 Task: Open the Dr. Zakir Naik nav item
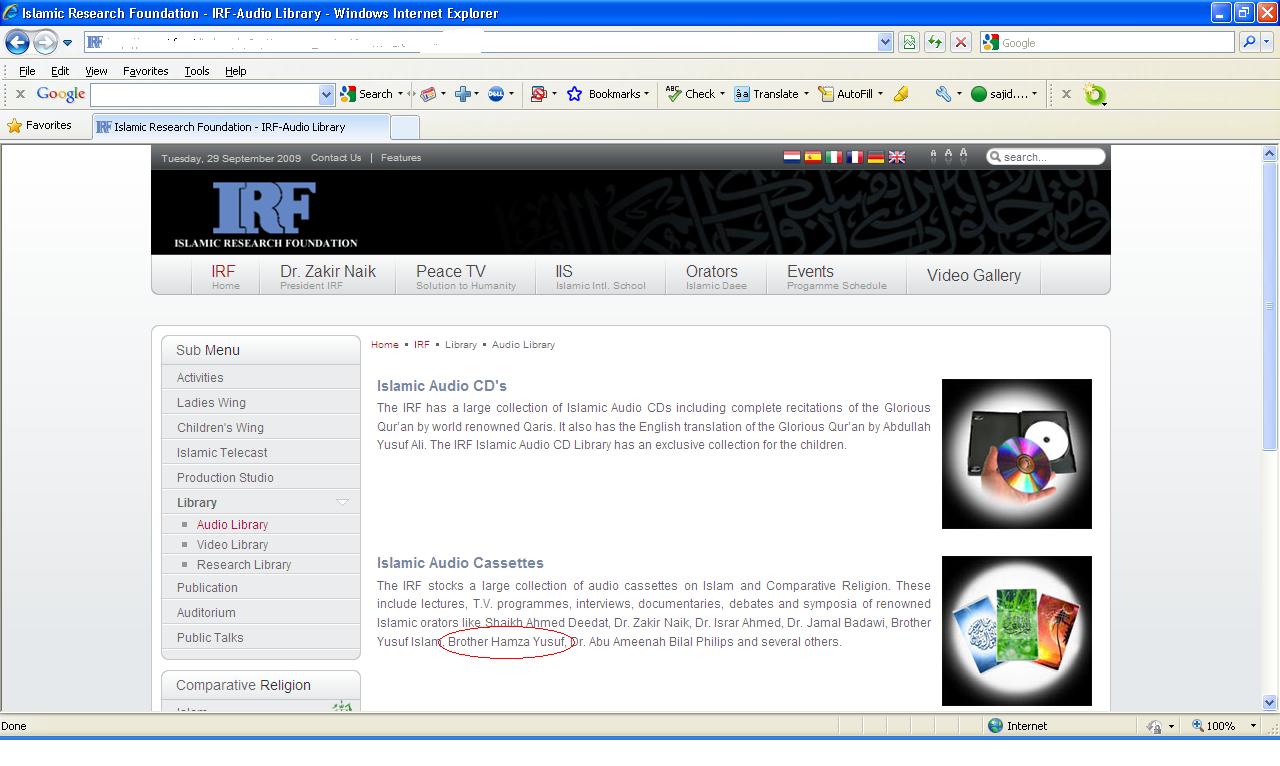coord(328,276)
